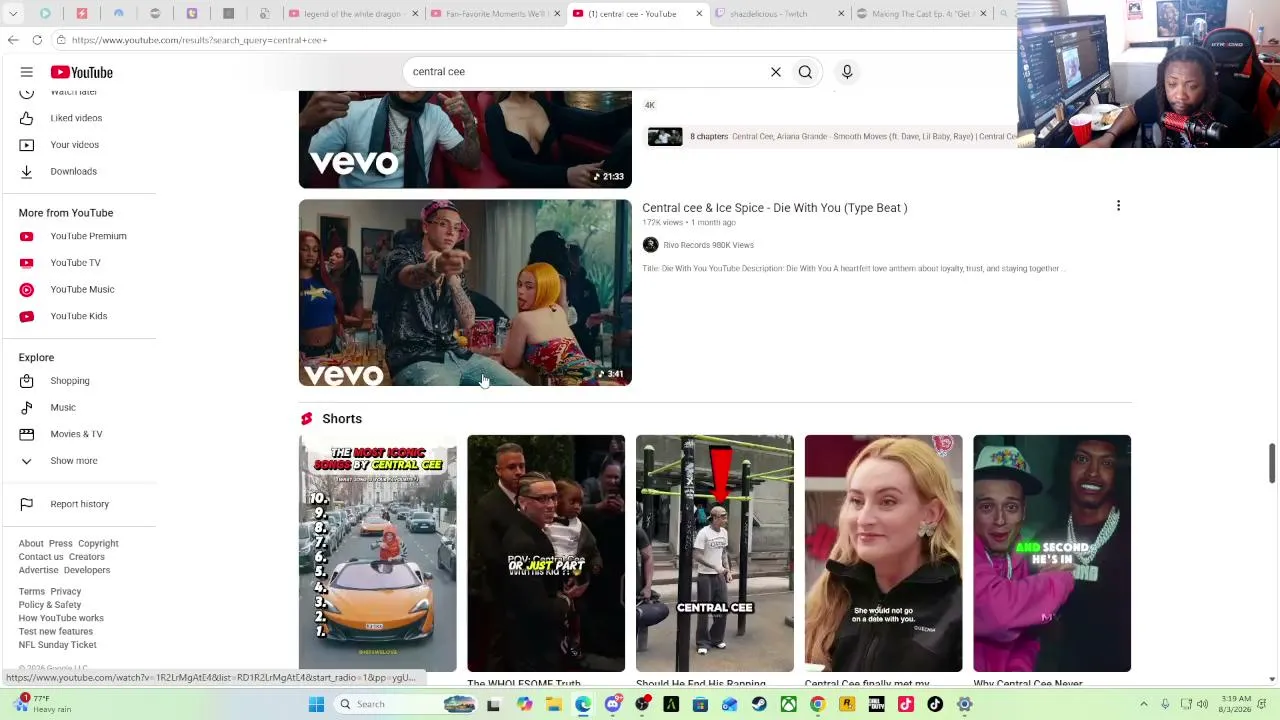The height and width of the screenshot is (720, 1280).
Task: Play the Die With You video thumbnail
Action: pos(465,292)
